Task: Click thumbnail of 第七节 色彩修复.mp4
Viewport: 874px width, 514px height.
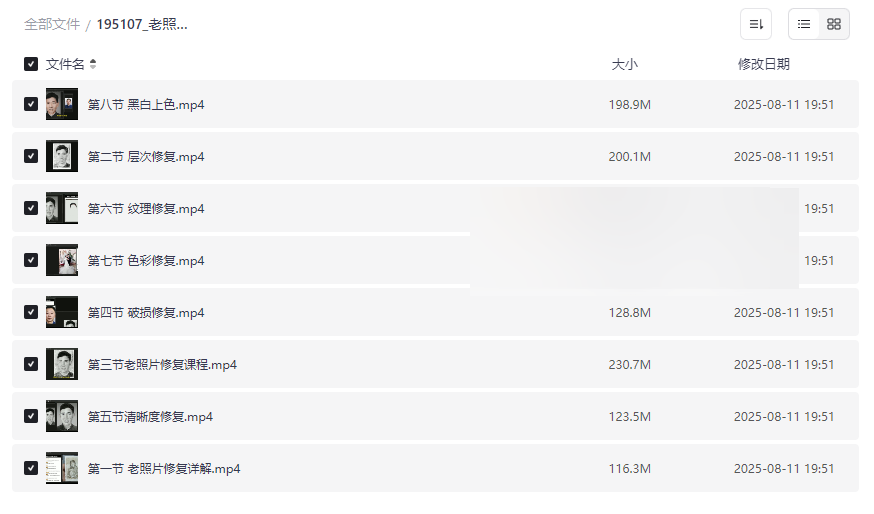Action: tap(62, 260)
